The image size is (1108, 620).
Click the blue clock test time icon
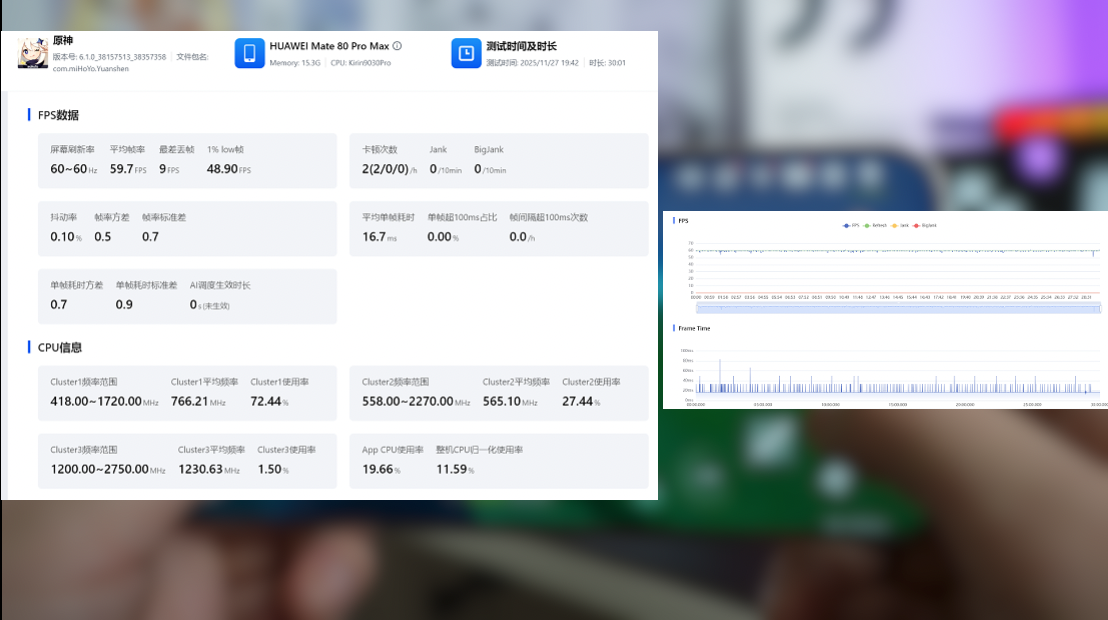(x=466, y=53)
